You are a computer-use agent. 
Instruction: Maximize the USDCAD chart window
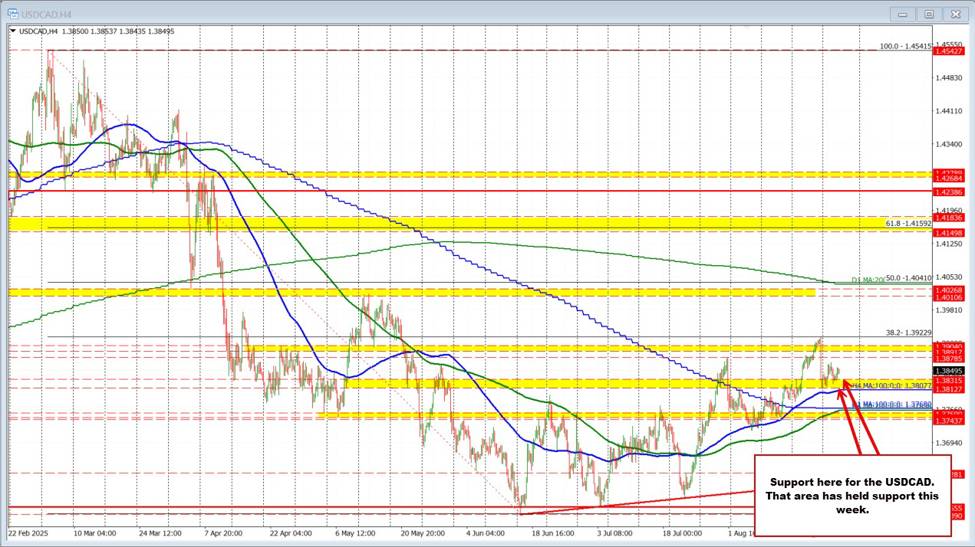click(x=928, y=14)
